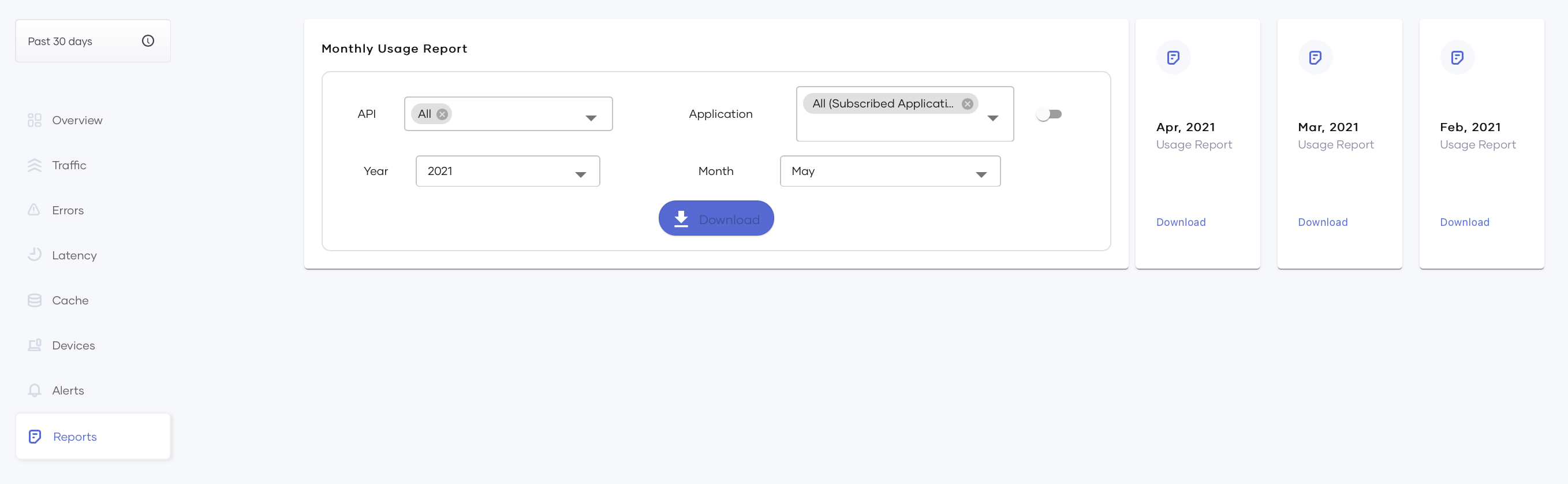Download the Feb, 2021 Usage Report

point(1464,222)
